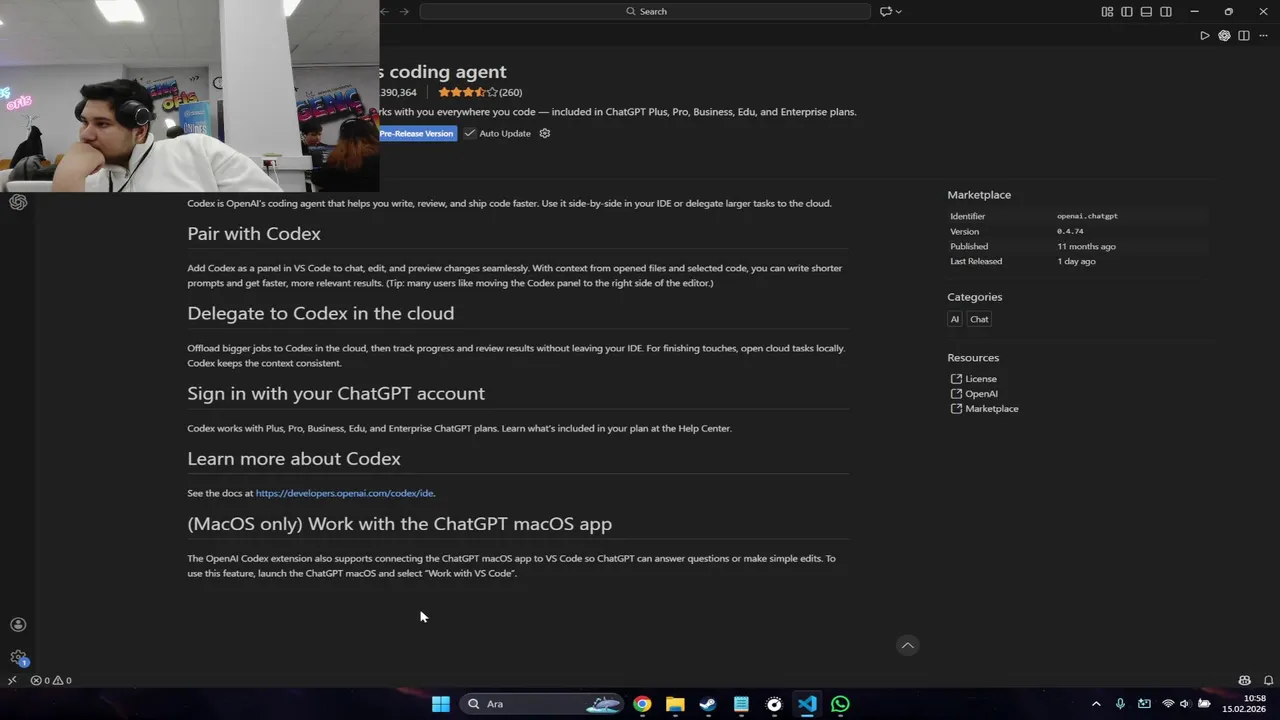This screenshot has height=720, width=1280.
Task: Split the editor right
Action: (x=1244, y=35)
